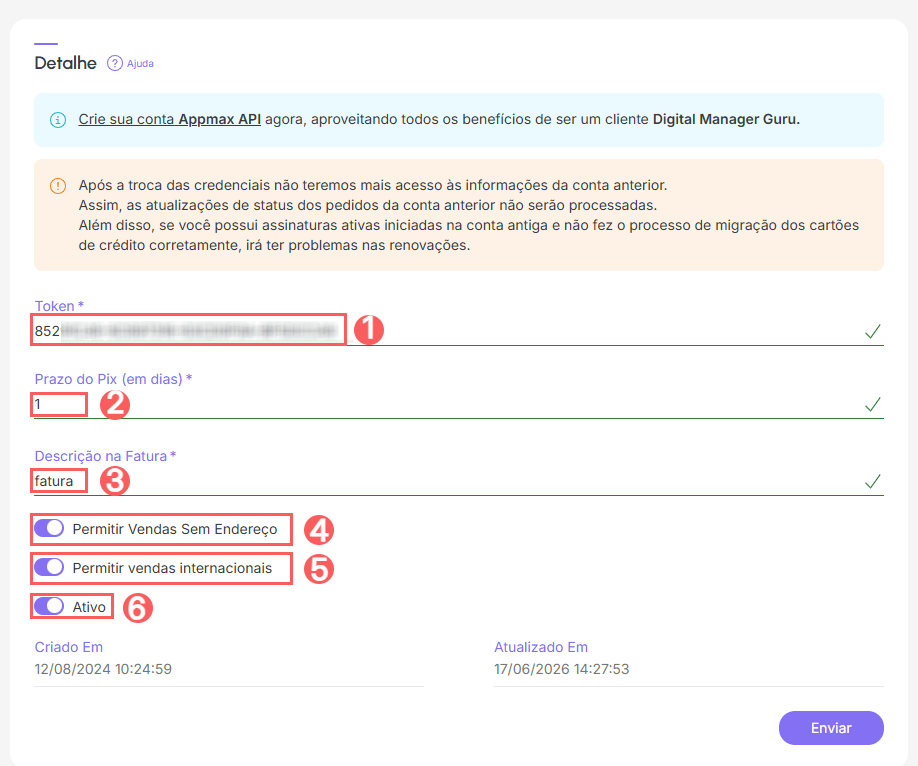Open the Crie sua conta Appmax API link
918x766 pixels.
pyautogui.click(x=170, y=119)
